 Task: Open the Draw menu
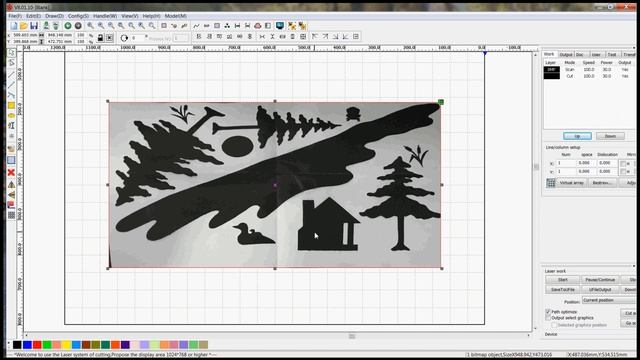[54, 16]
